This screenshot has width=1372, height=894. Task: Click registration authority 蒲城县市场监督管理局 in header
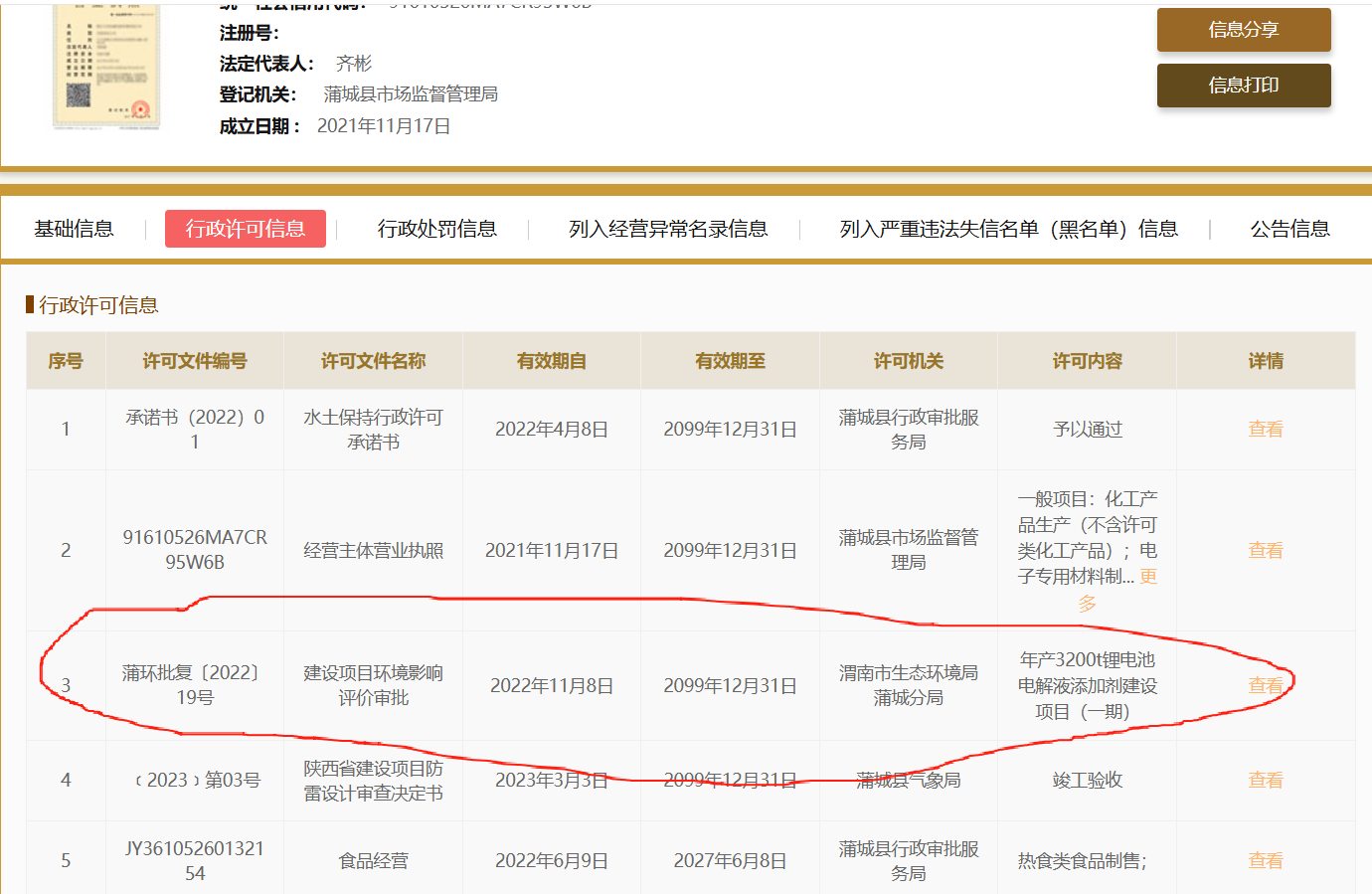point(411,94)
